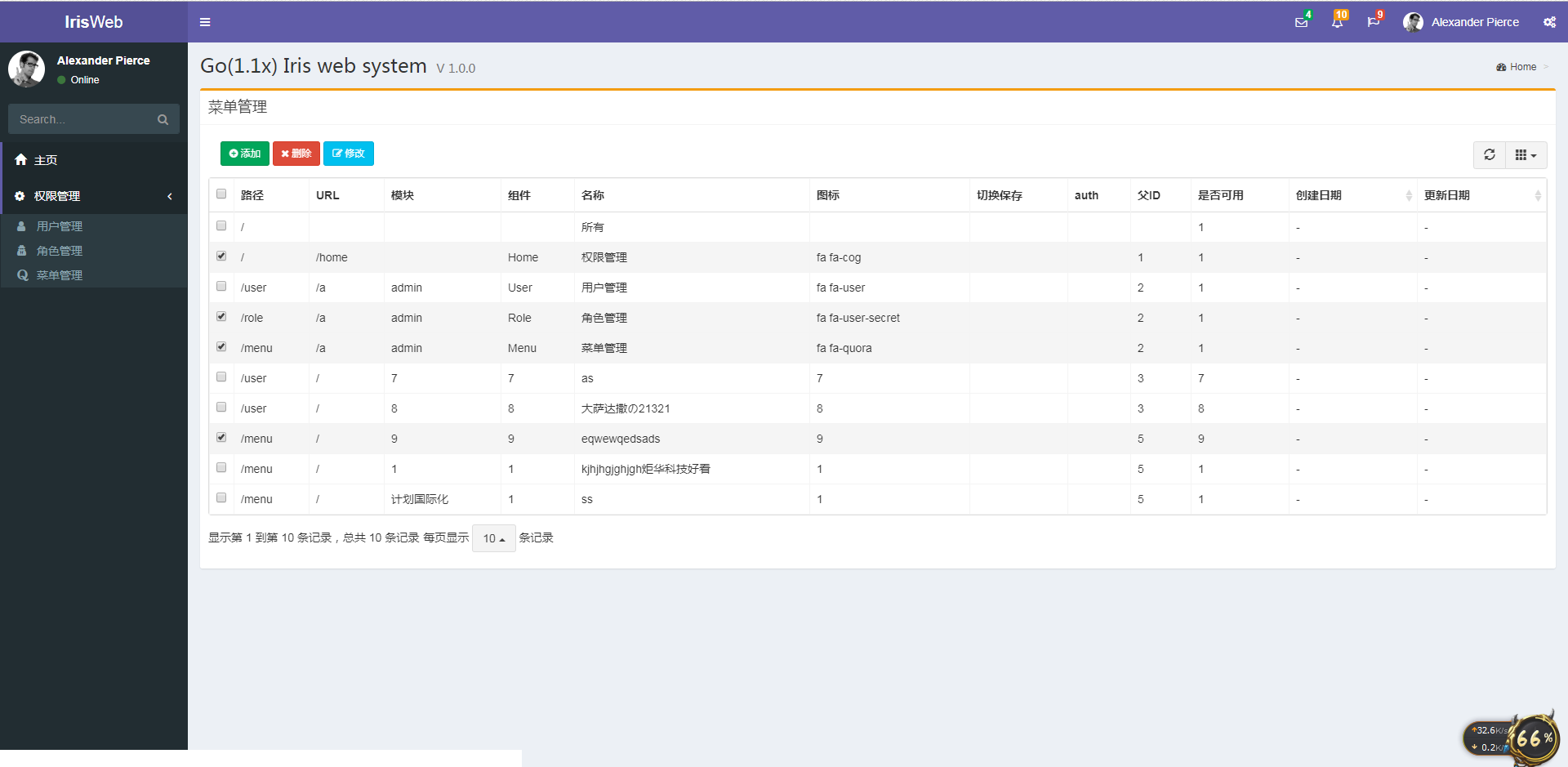Click the 名称 column header
1568x767 pixels.
pyautogui.click(x=692, y=195)
